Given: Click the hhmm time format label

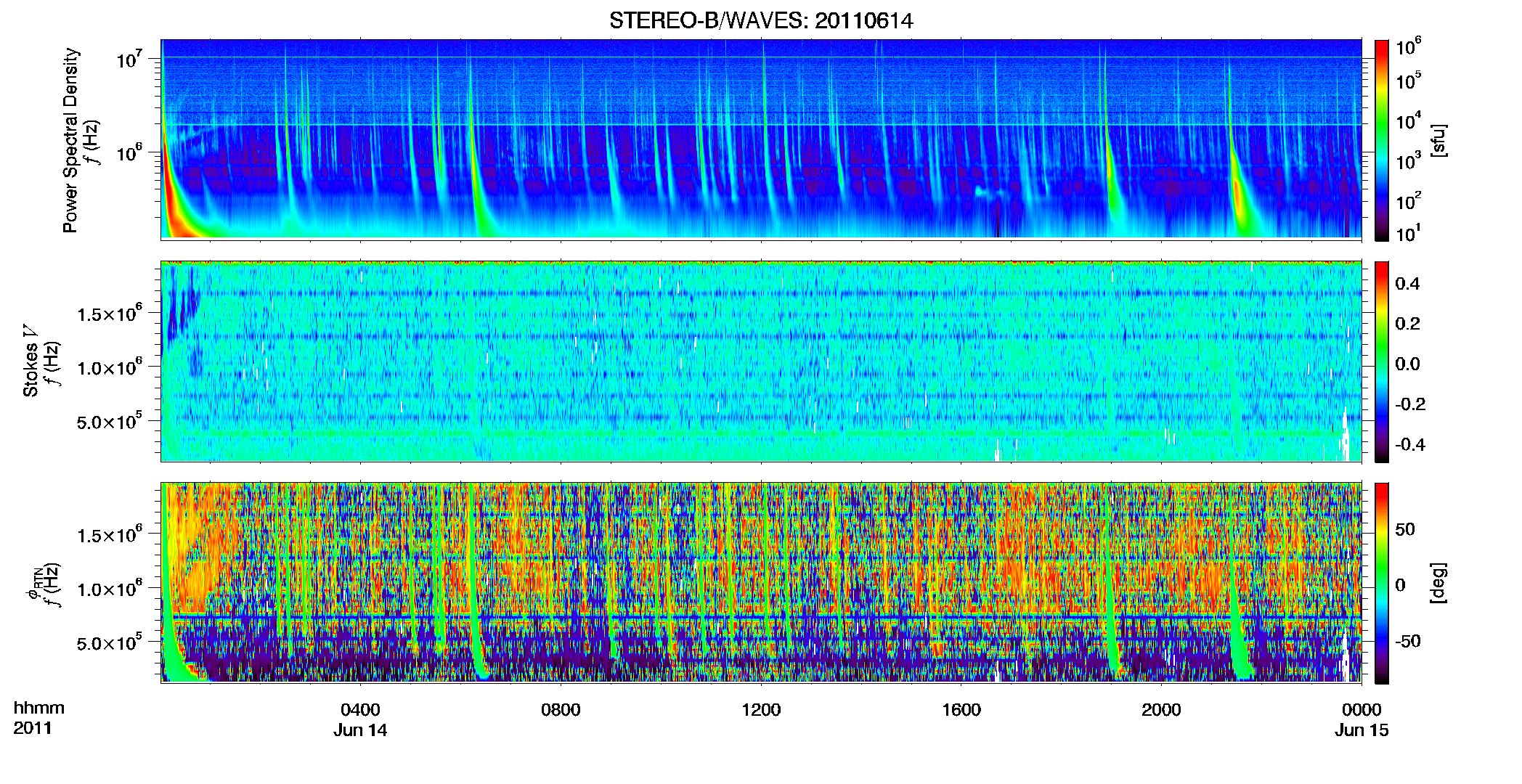Looking at the screenshot, I should (39, 708).
